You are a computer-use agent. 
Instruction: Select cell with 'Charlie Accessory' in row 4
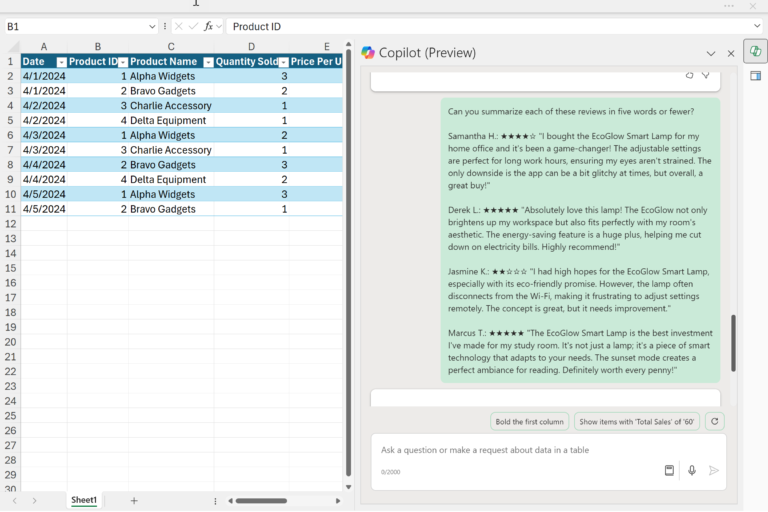tap(170, 106)
